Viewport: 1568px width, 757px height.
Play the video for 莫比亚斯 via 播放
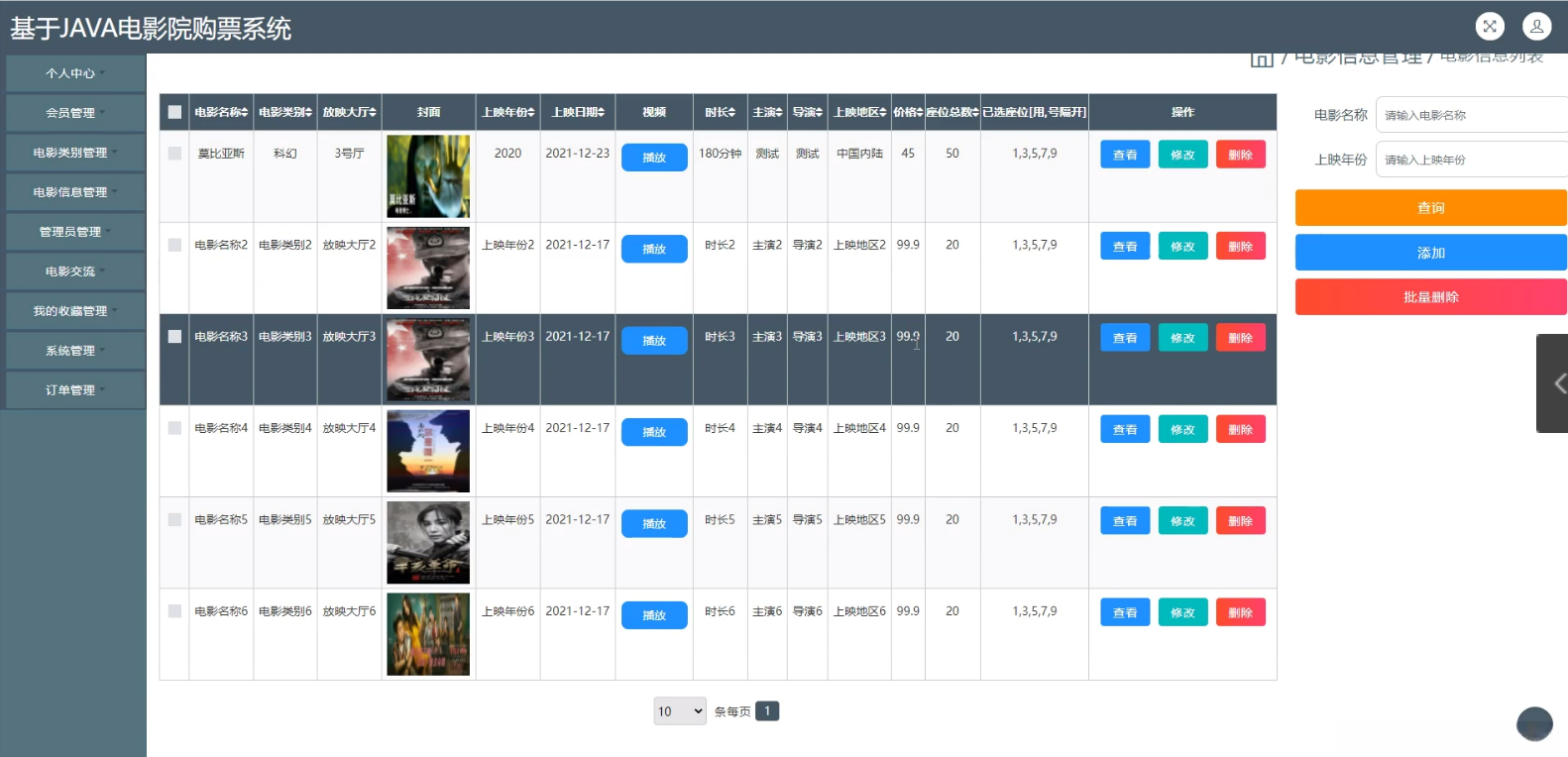click(654, 158)
